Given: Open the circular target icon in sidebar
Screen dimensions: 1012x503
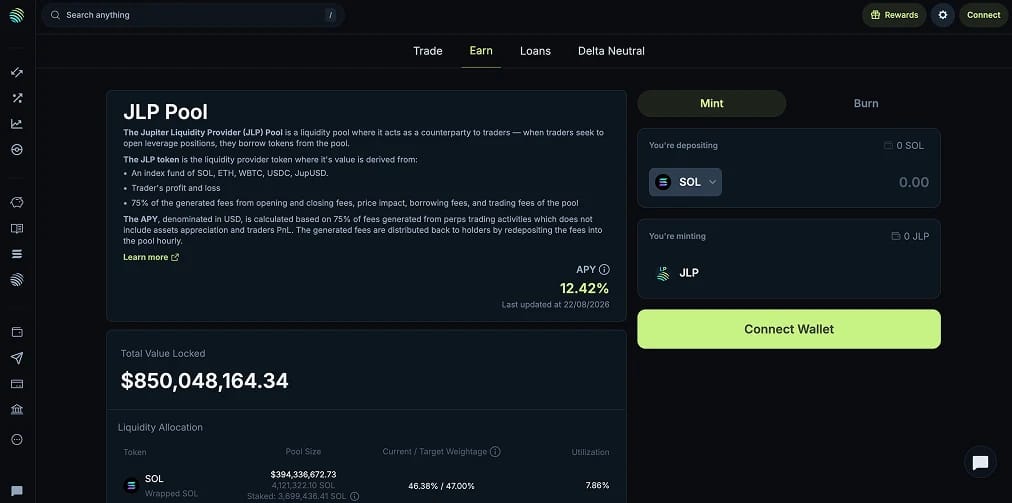Looking at the screenshot, I should click(x=17, y=150).
